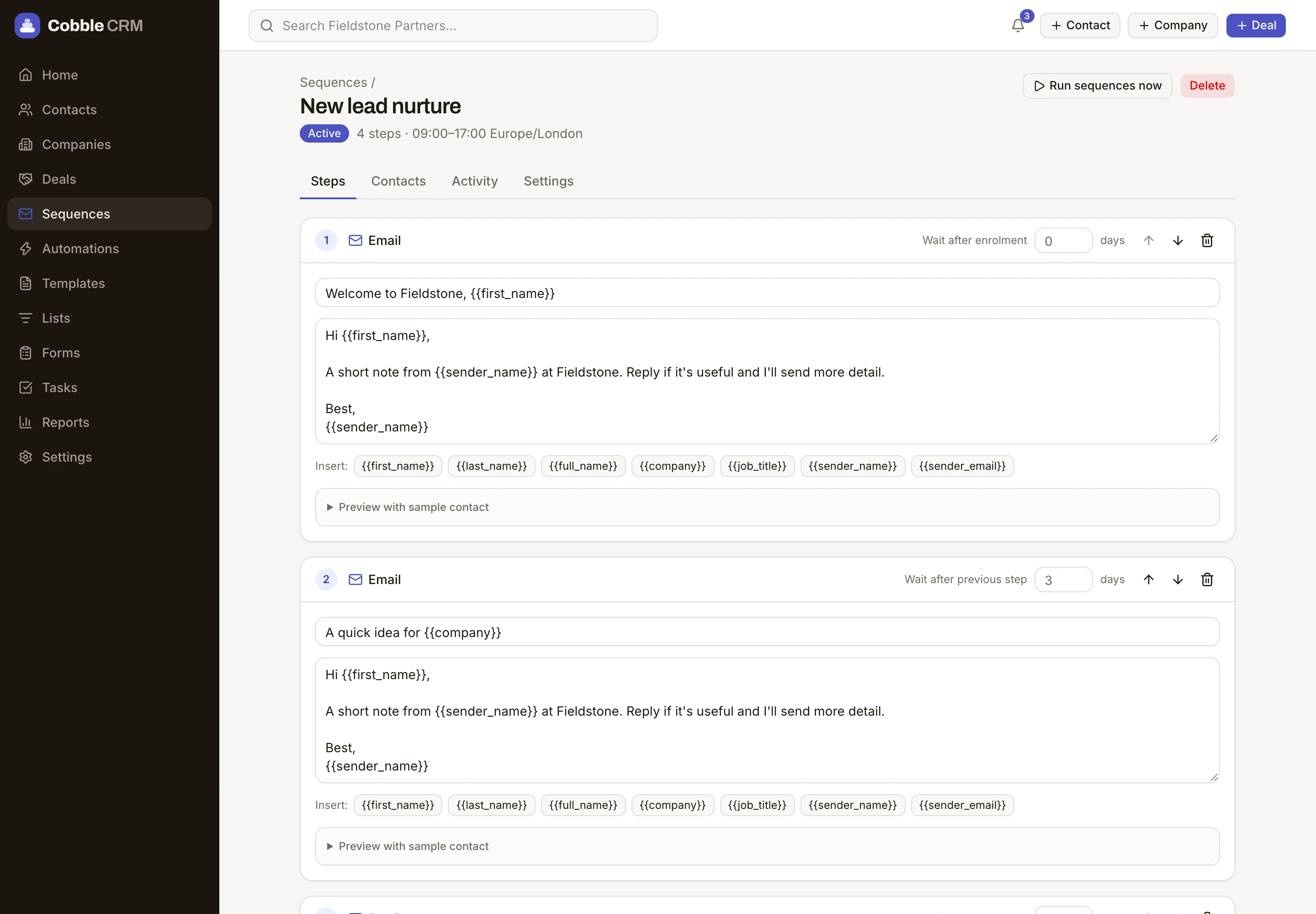Open Forms in sidebar

pyautogui.click(x=109, y=353)
